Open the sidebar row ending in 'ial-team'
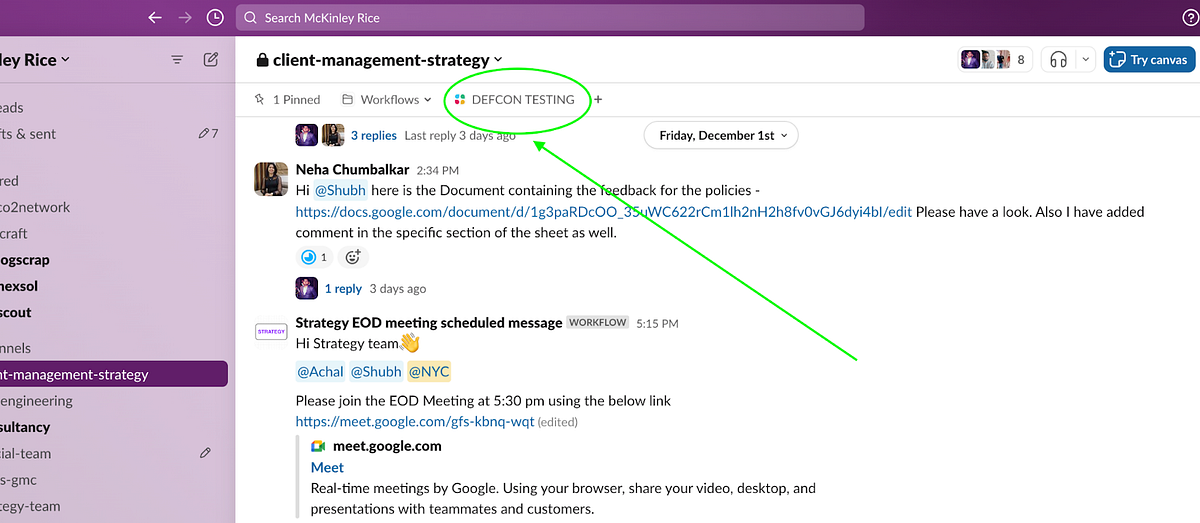Screen dimensions: 1200x523 (x=114, y=453)
